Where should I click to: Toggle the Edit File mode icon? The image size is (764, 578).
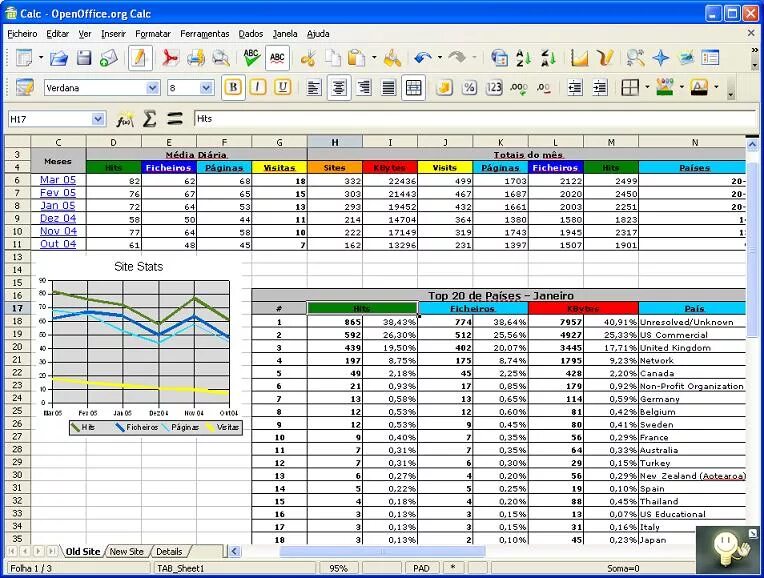coord(140,58)
